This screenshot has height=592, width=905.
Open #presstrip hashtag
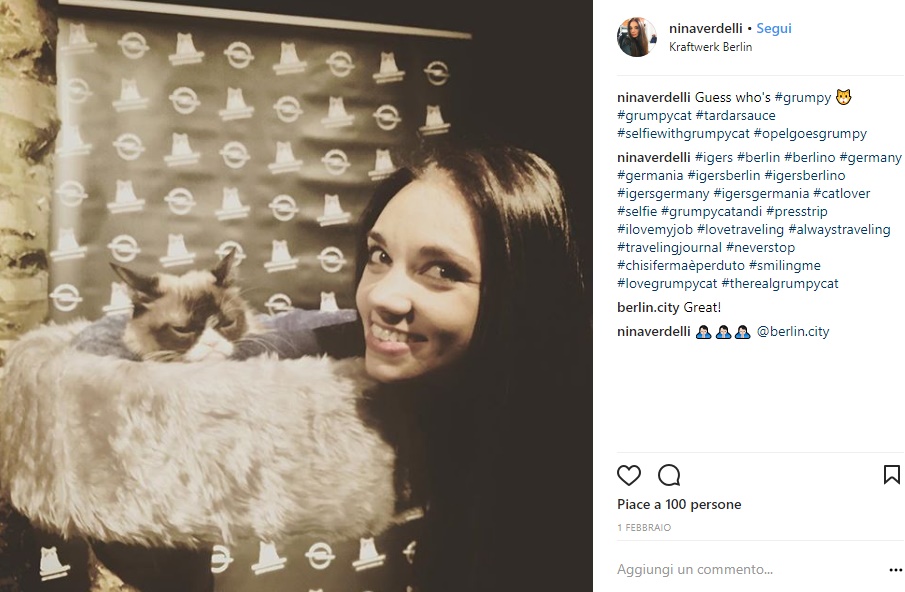(796, 211)
